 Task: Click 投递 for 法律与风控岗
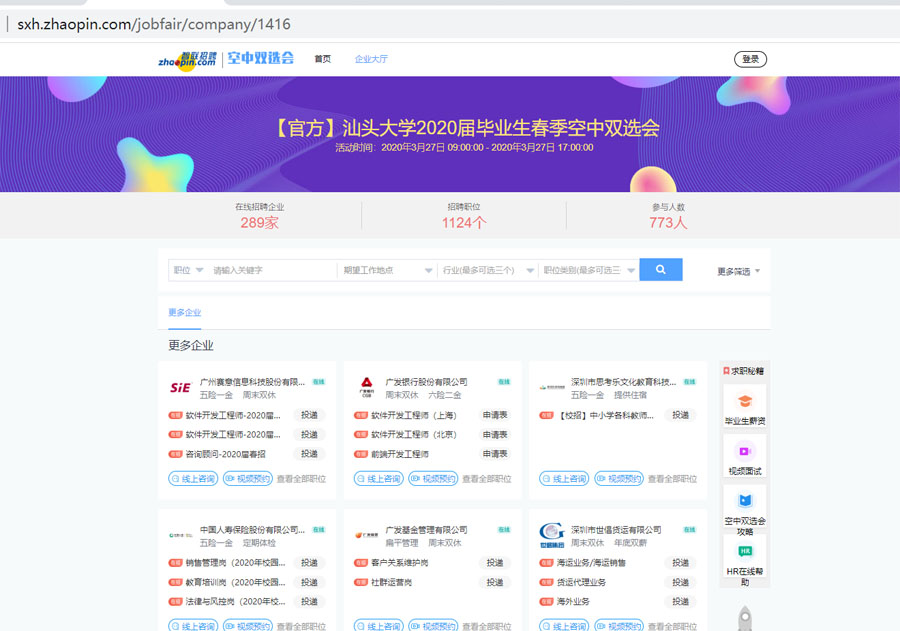(309, 601)
